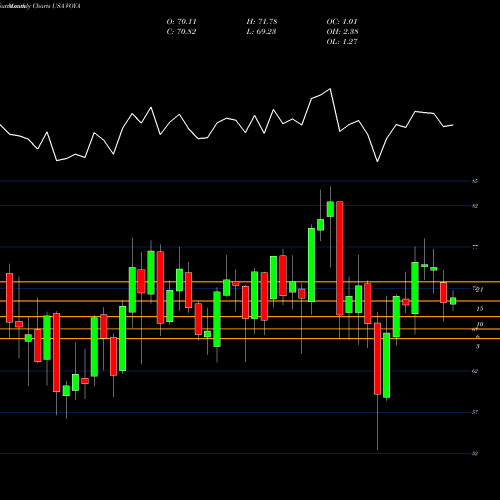Click the high price value 'H: 71.78'
The image size is (500, 500).
pyautogui.click(x=262, y=22)
